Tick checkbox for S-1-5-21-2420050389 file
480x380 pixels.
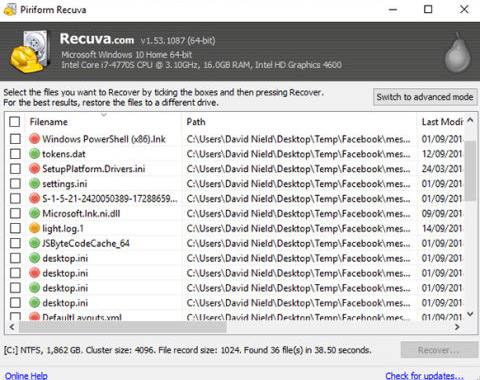(15, 198)
